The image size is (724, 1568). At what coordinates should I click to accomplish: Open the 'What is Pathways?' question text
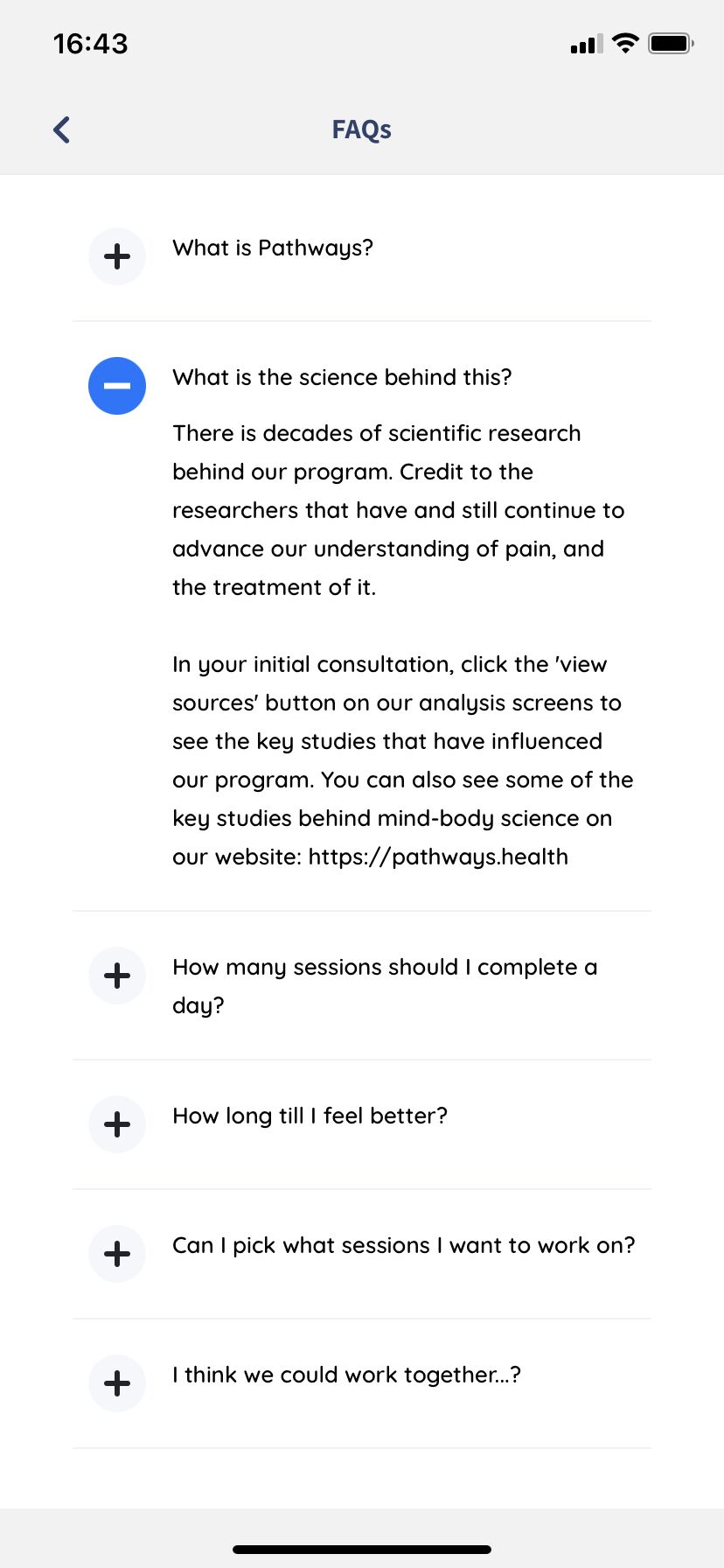tap(273, 248)
